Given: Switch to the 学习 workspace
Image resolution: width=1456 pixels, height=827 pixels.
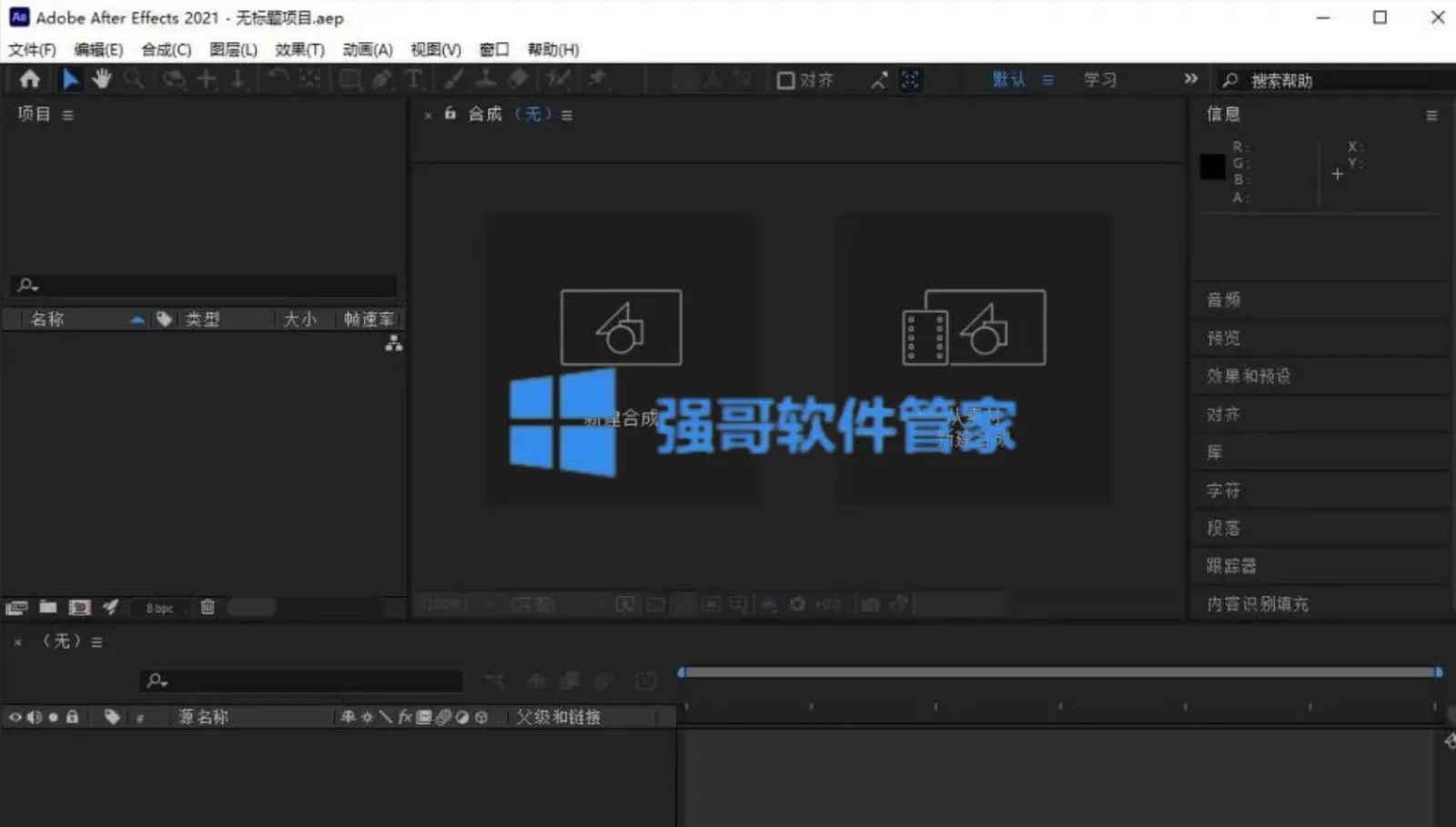Looking at the screenshot, I should (x=1100, y=80).
